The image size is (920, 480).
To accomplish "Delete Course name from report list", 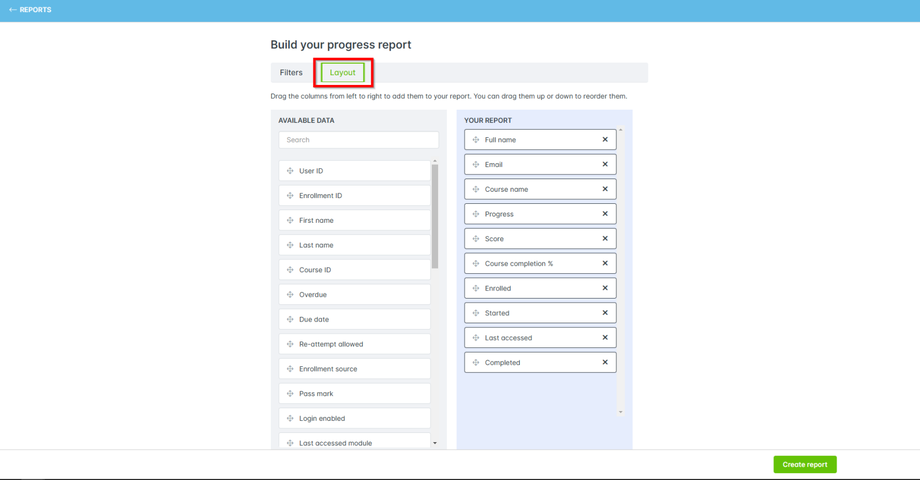I will pyautogui.click(x=605, y=189).
